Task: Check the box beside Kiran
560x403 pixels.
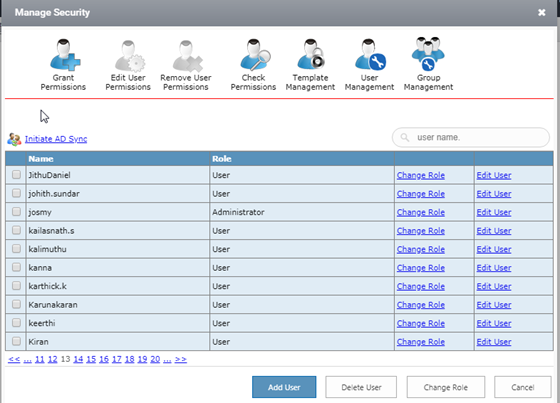Action: point(16,341)
